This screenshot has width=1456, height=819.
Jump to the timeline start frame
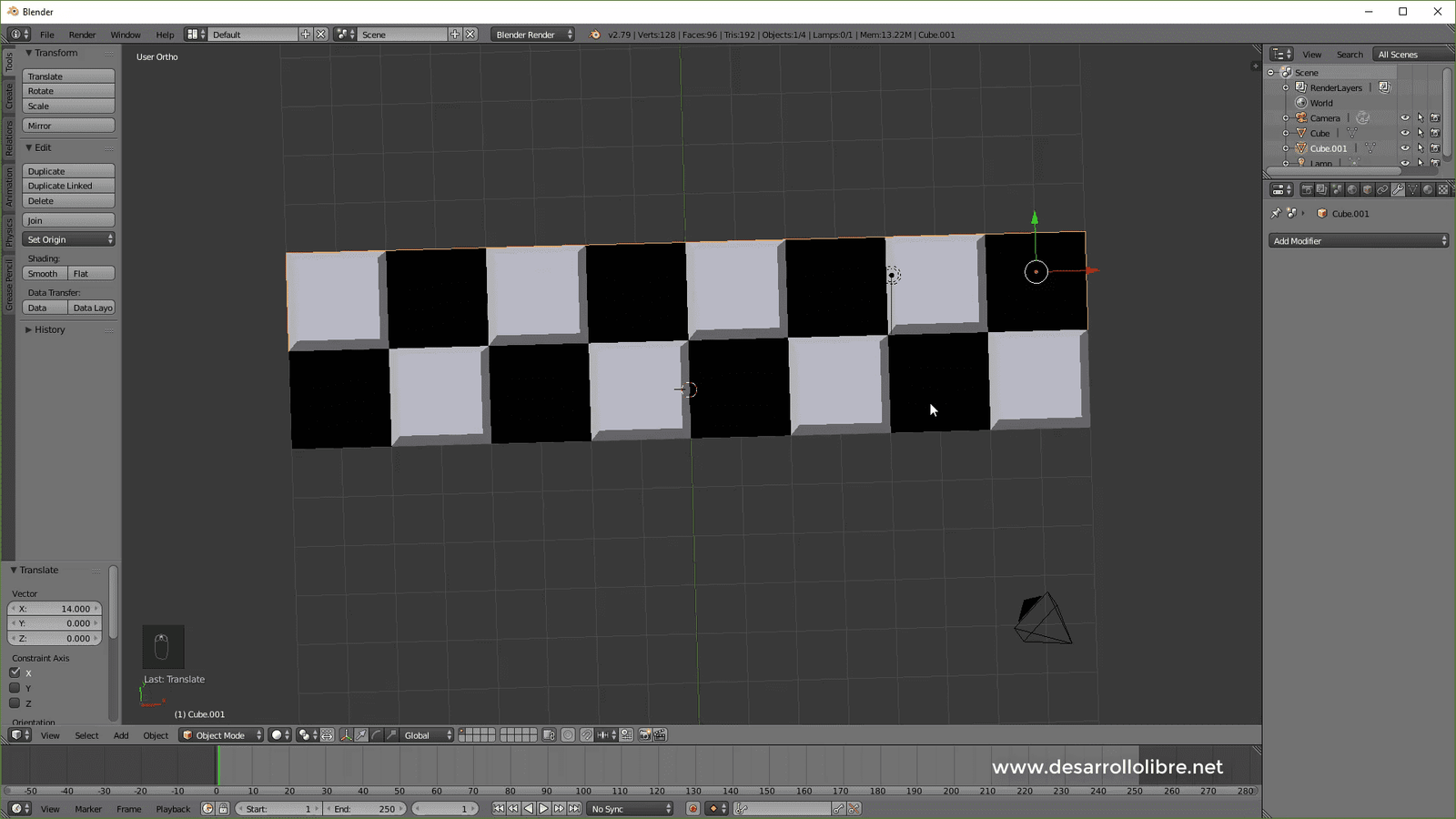pyautogui.click(x=499, y=809)
